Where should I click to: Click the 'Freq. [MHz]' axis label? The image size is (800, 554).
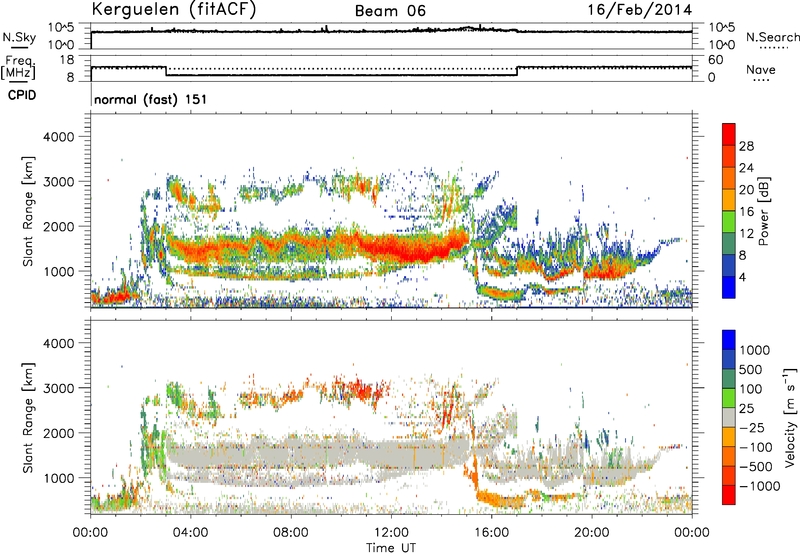pyautogui.click(x=19, y=67)
